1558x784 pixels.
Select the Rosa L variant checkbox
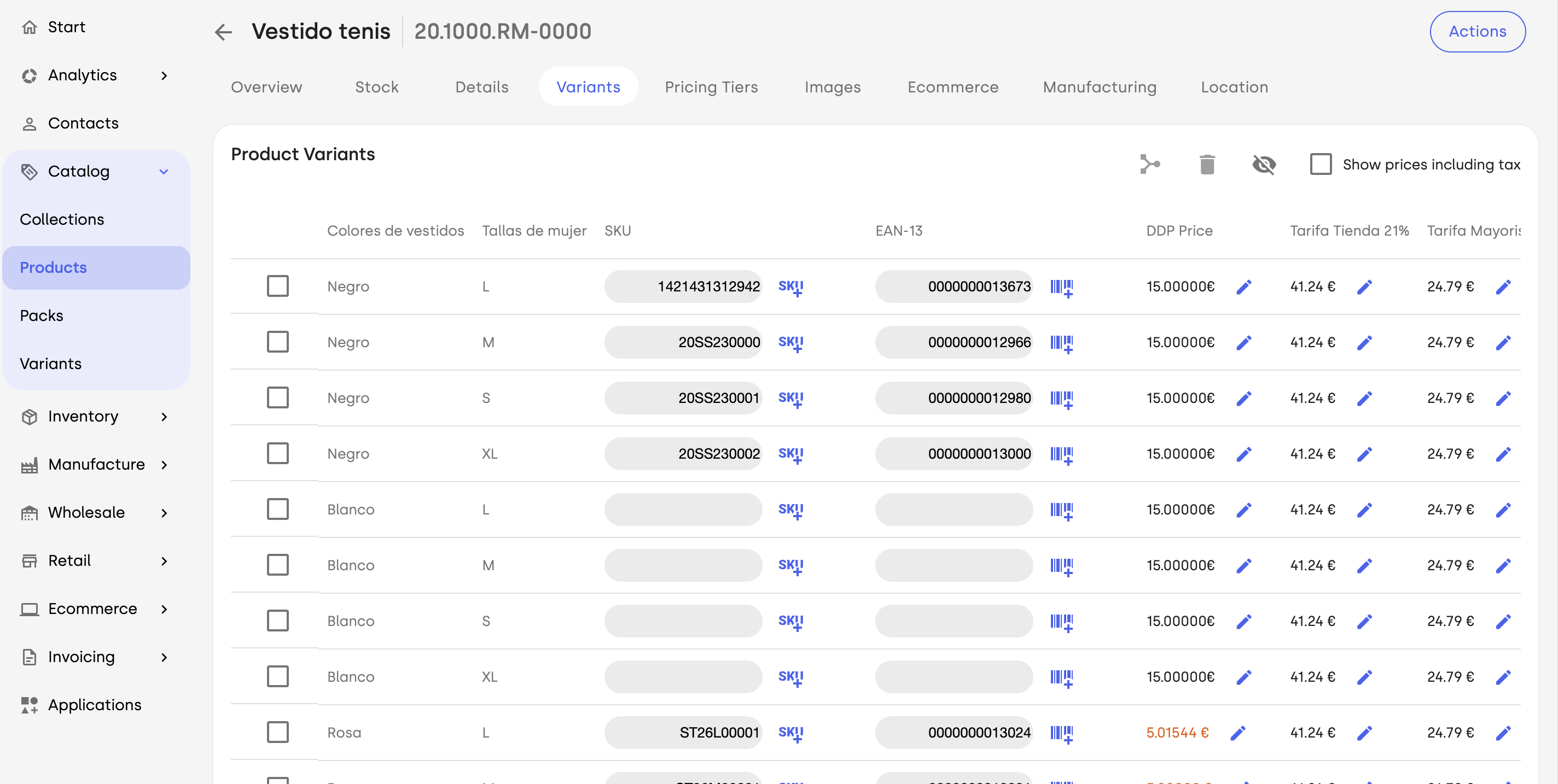pyautogui.click(x=277, y=733)
